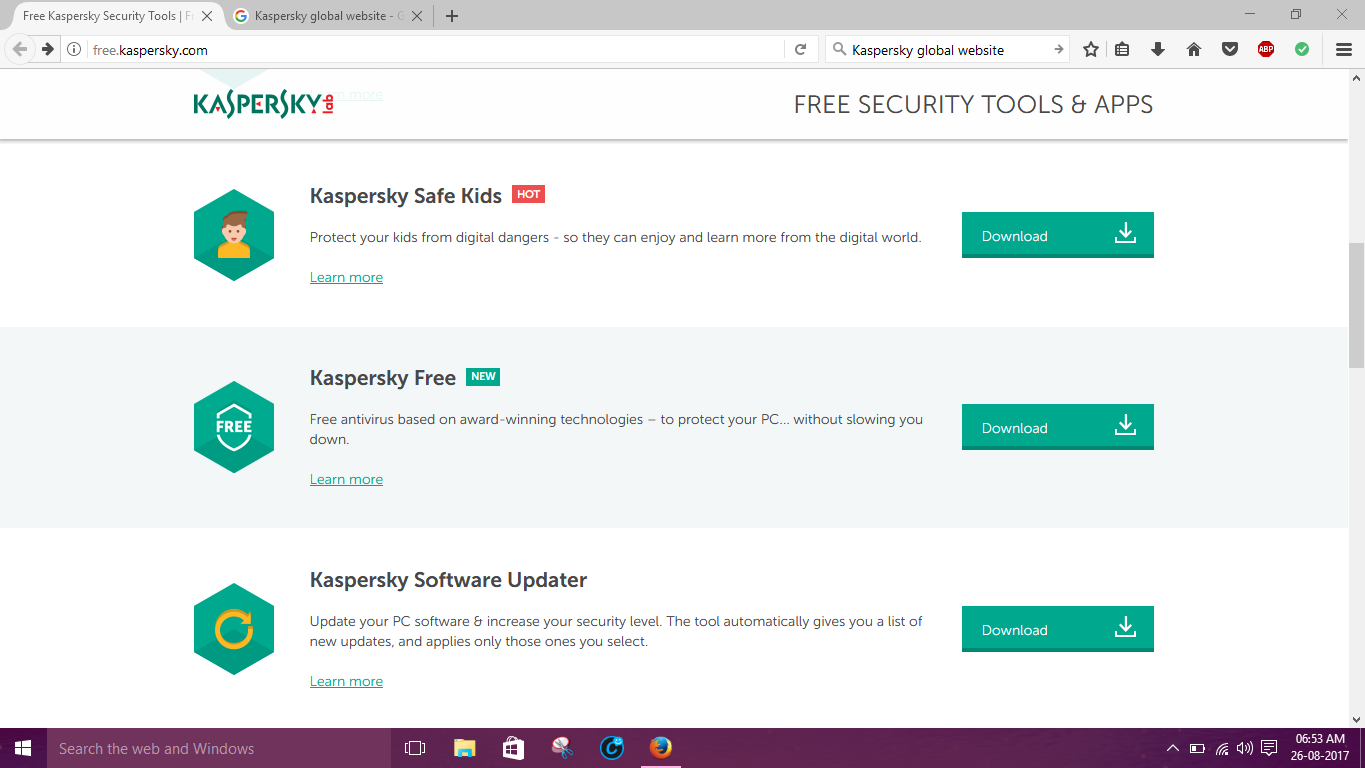The width and height of the screenshot is (1365, 768).
Task: Open the Snipping Tool on the taskbar
Action: click(562, 748)
